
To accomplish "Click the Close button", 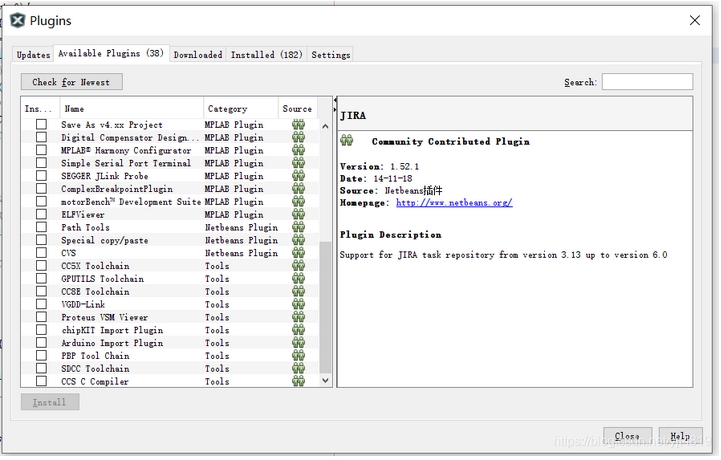I will pos(627,436).
